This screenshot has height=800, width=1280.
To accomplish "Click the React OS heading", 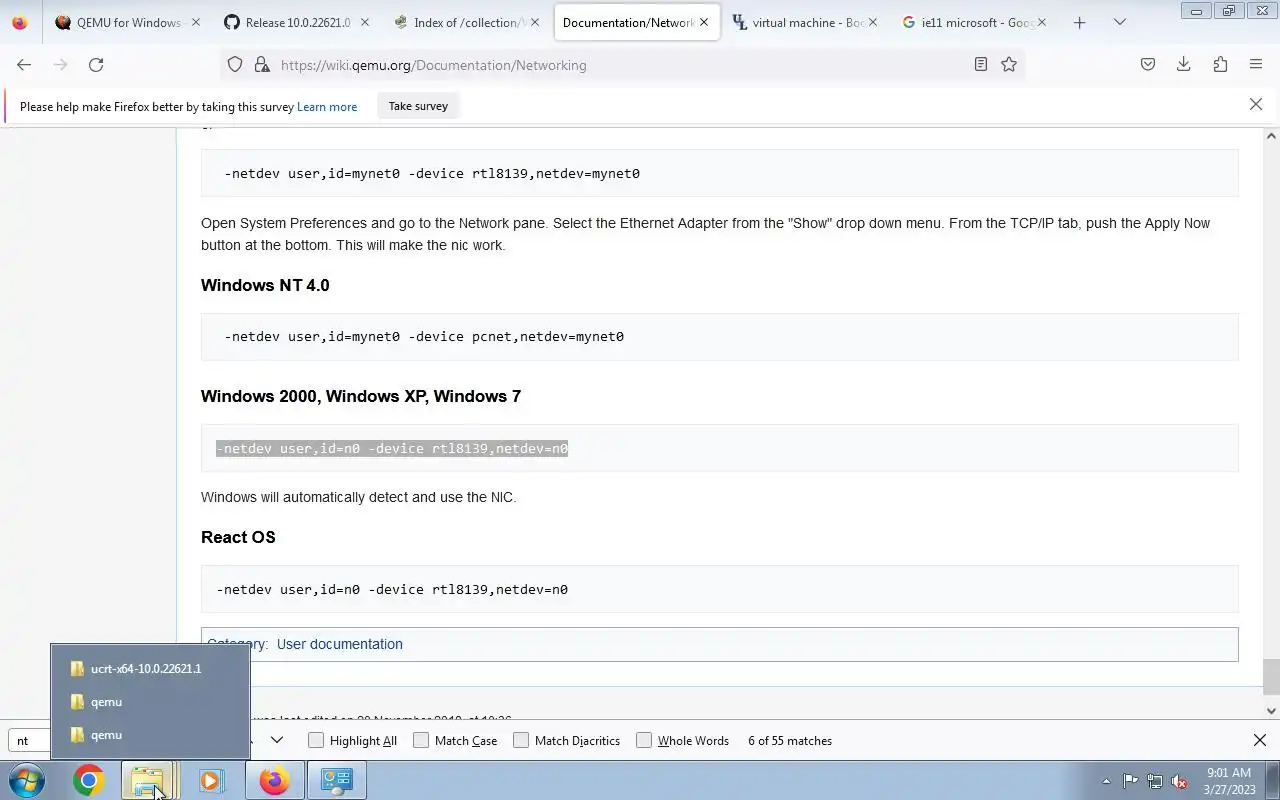I will pyautogui.click(x=238, y=537).
